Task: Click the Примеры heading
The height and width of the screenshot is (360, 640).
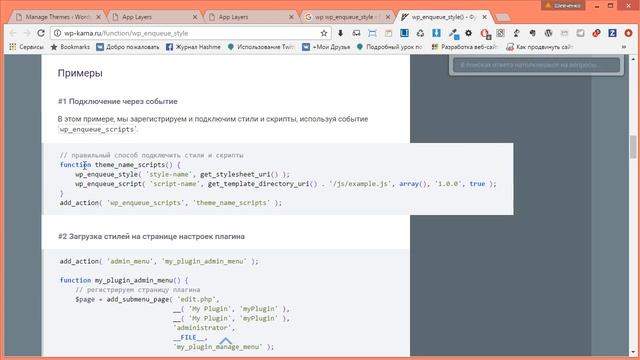Action: pyautogui.click(x=80, y=73)
